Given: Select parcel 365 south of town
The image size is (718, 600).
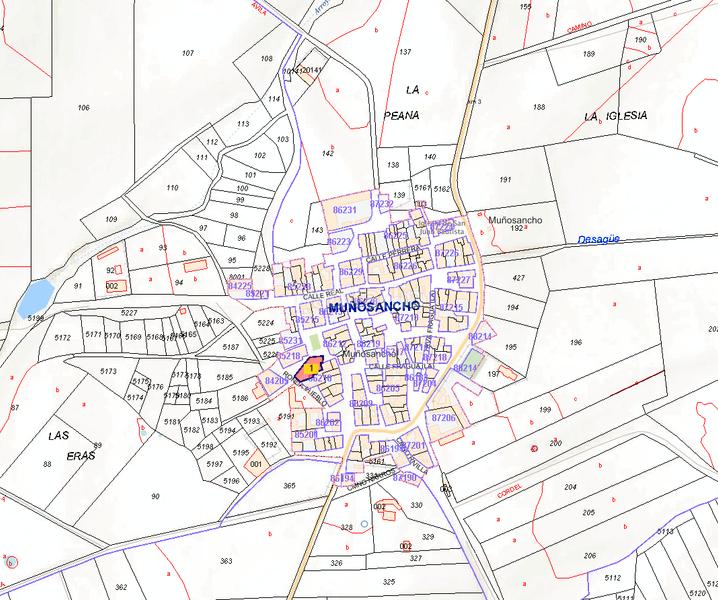Looking at the screenshot, I should point(289,485).
